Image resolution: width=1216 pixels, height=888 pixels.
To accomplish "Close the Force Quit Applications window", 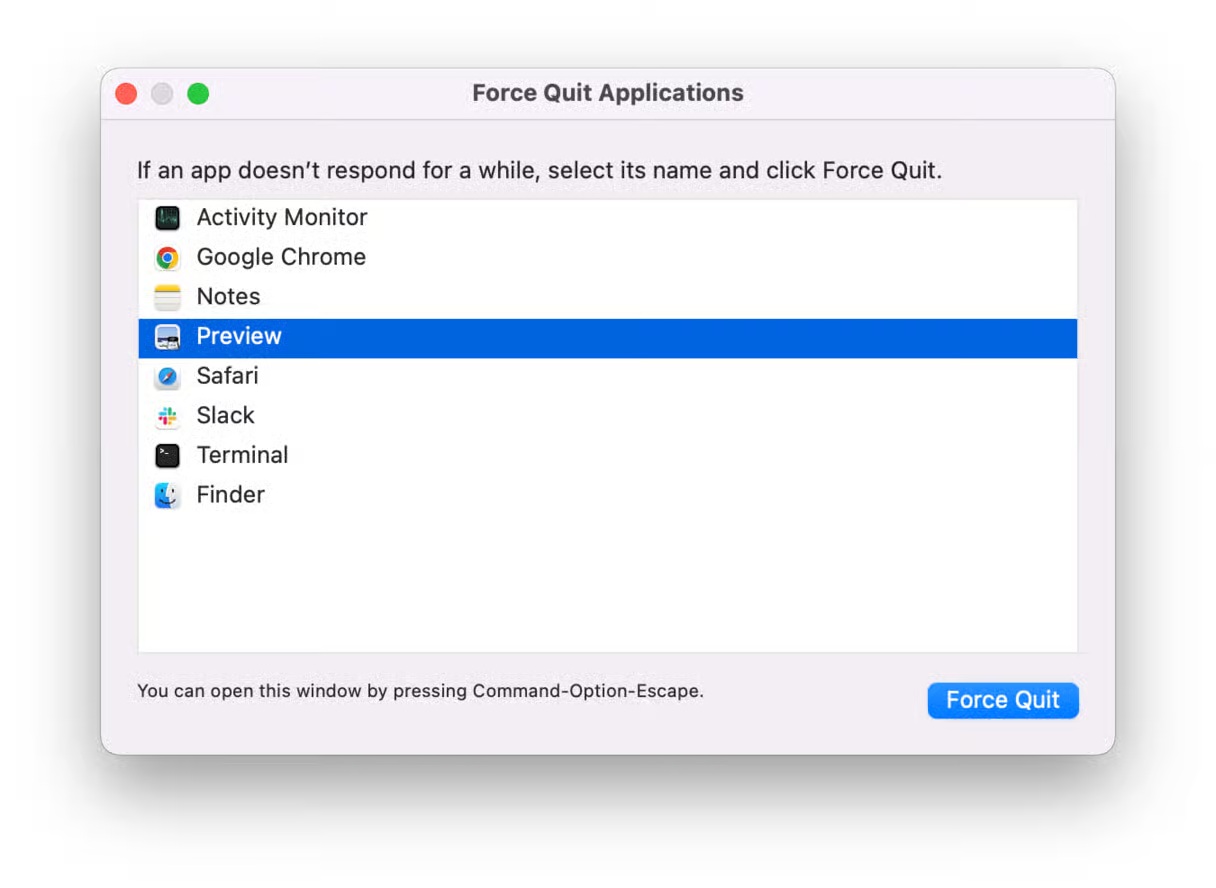I will 126,94.
